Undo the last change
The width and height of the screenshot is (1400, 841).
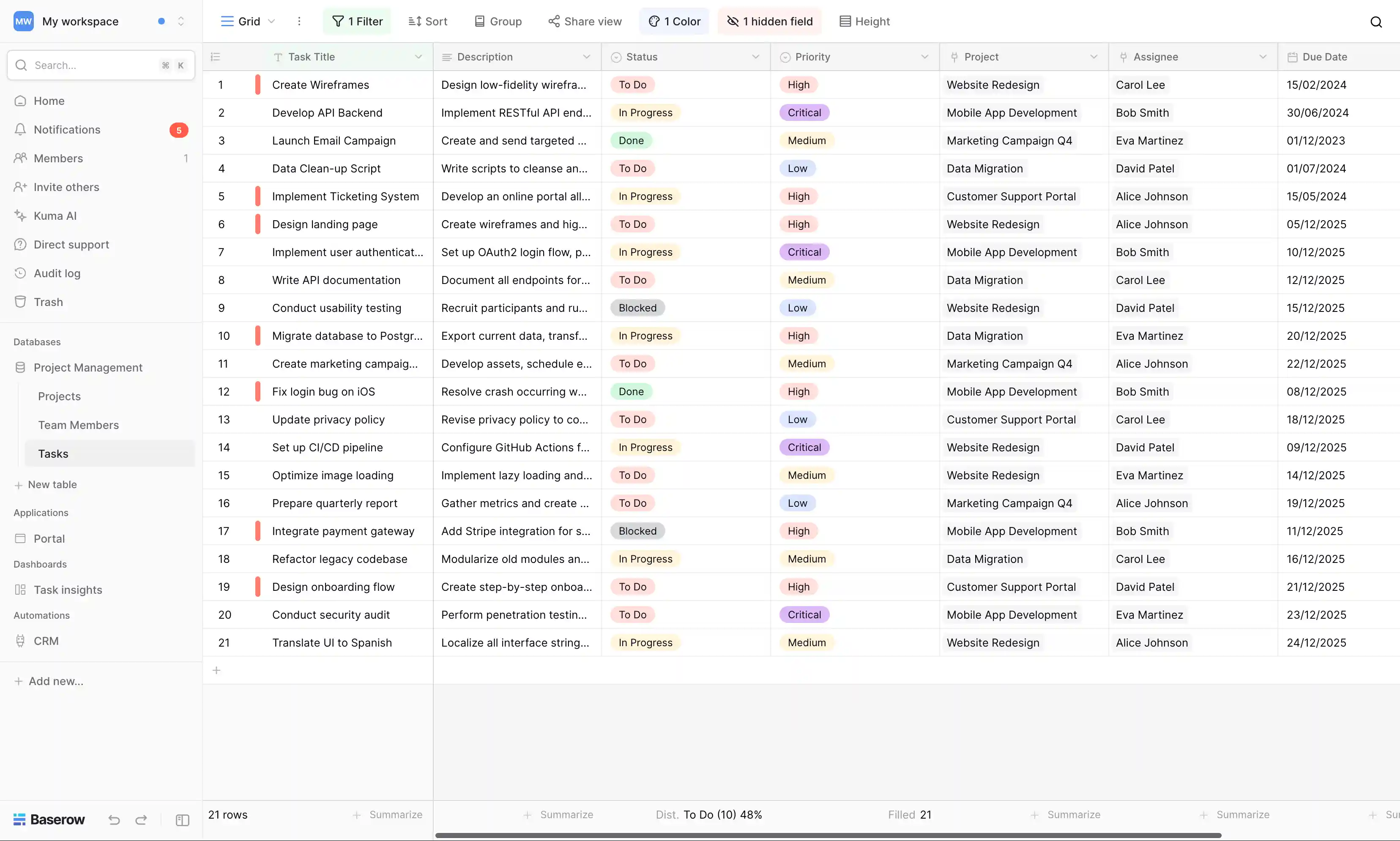coord(113,820)
